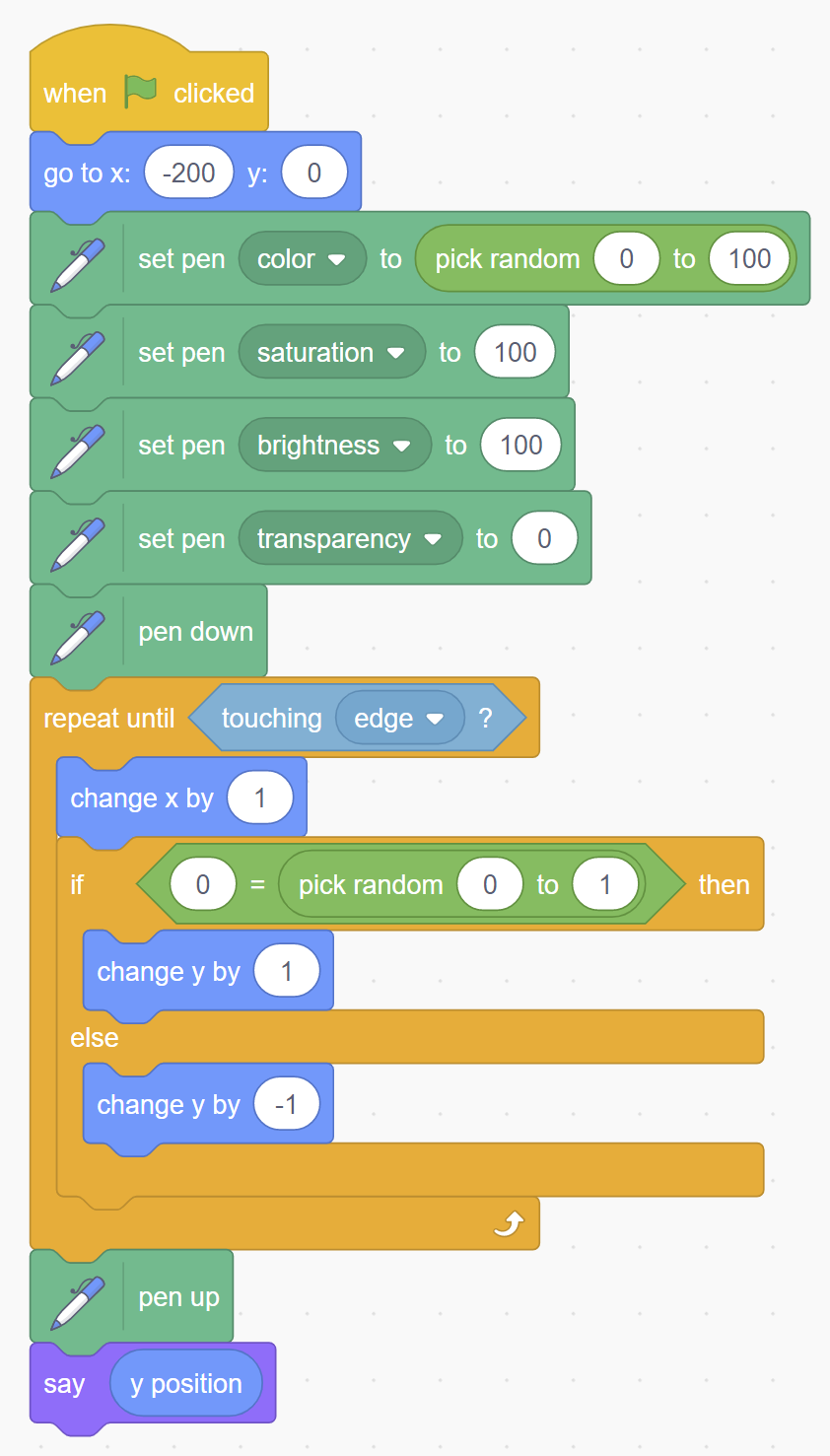830x1456 pixels.
Task: Open the saturation parameter dropdown
Action: click(x=332, y=352)
